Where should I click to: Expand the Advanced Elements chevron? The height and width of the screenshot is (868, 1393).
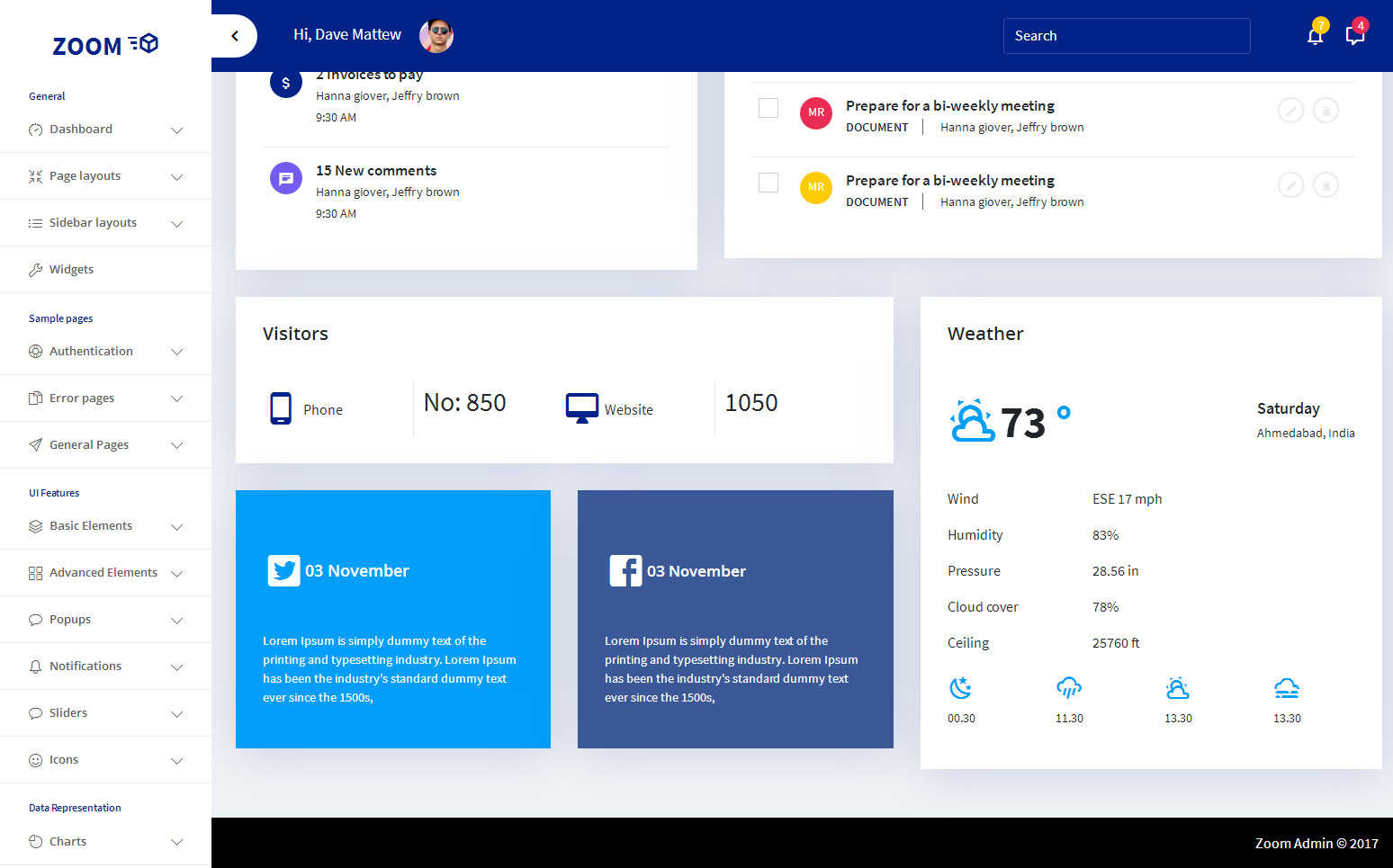(x=177, y=574)
